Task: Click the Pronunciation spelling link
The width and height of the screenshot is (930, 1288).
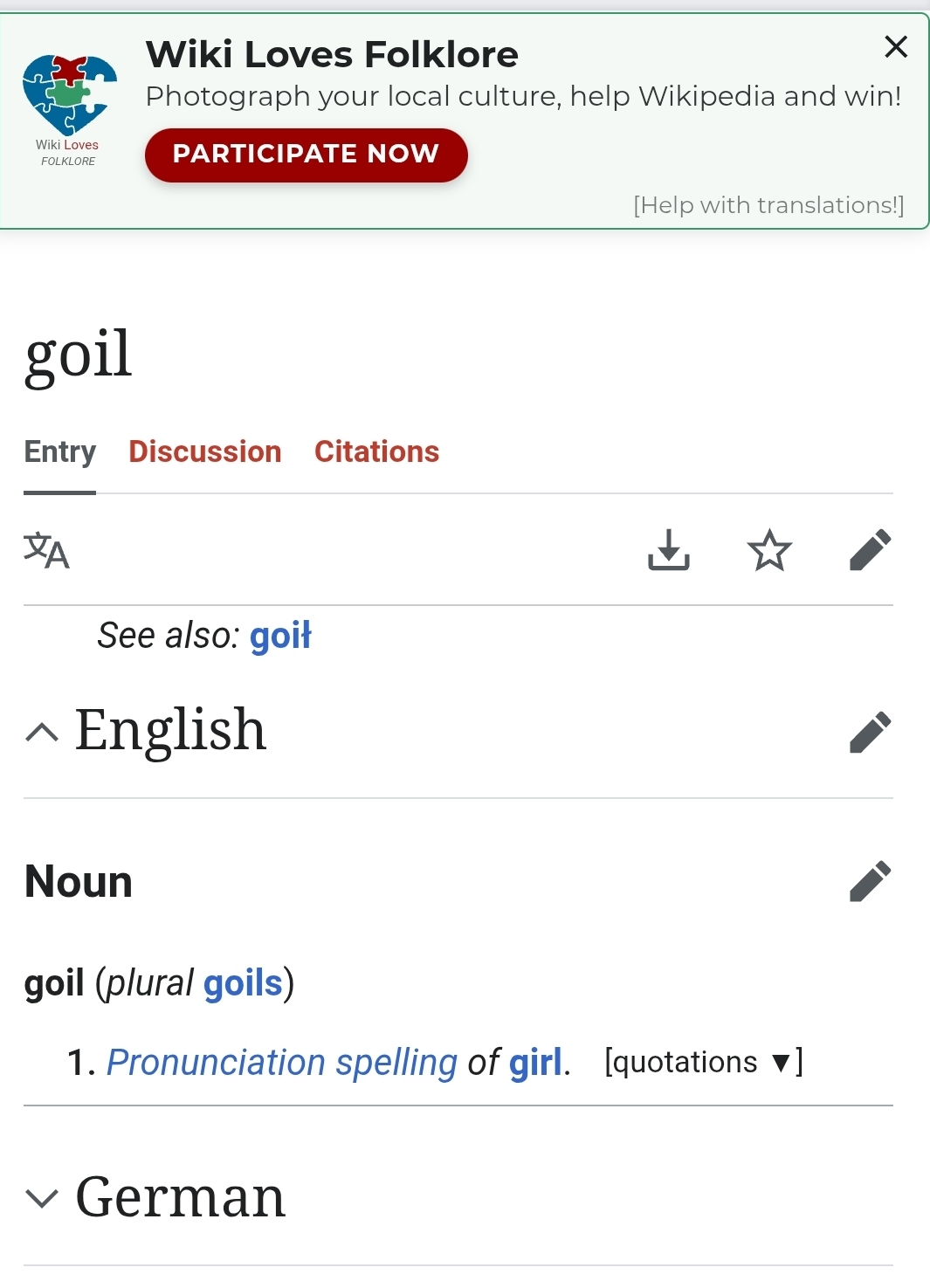Action: tap(282, 1063)
